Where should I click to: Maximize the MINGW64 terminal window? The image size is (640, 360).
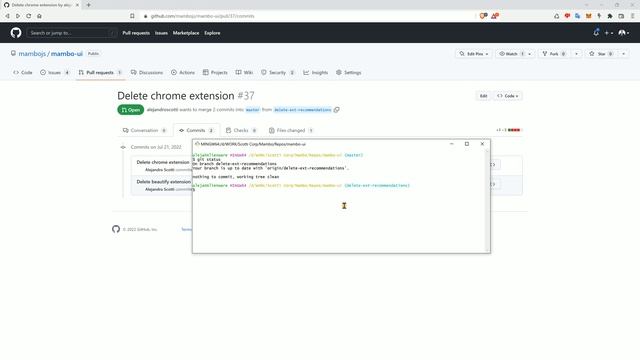467,144
